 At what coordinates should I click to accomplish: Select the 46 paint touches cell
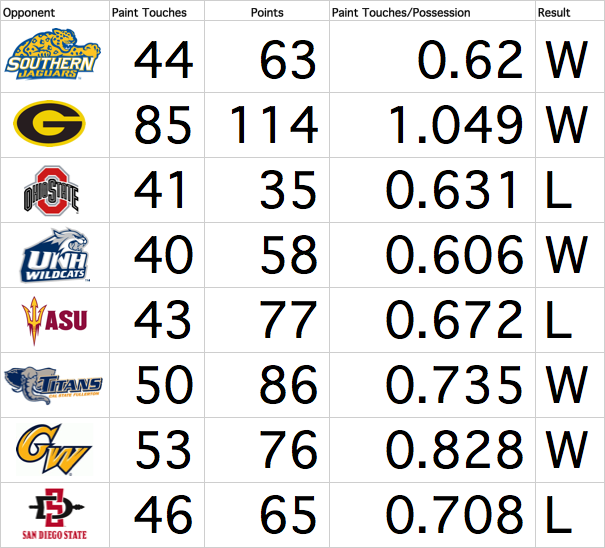162,515
